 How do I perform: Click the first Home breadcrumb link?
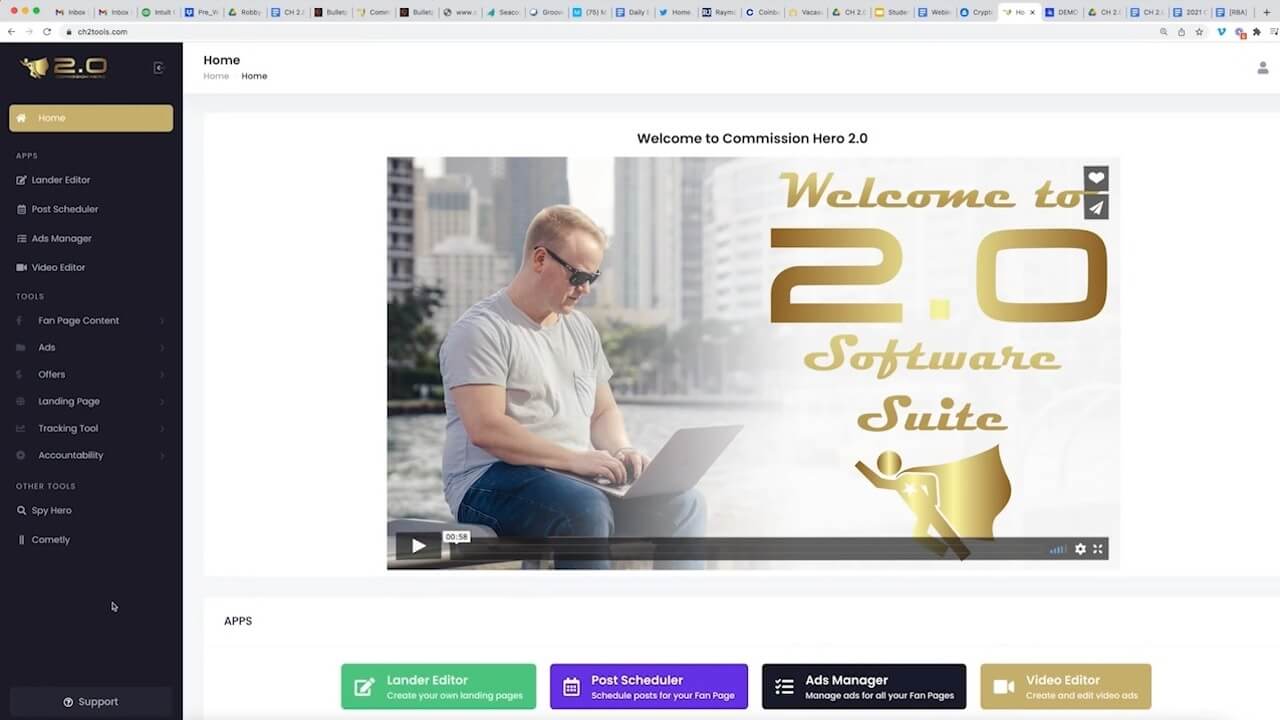coord(216,76)
